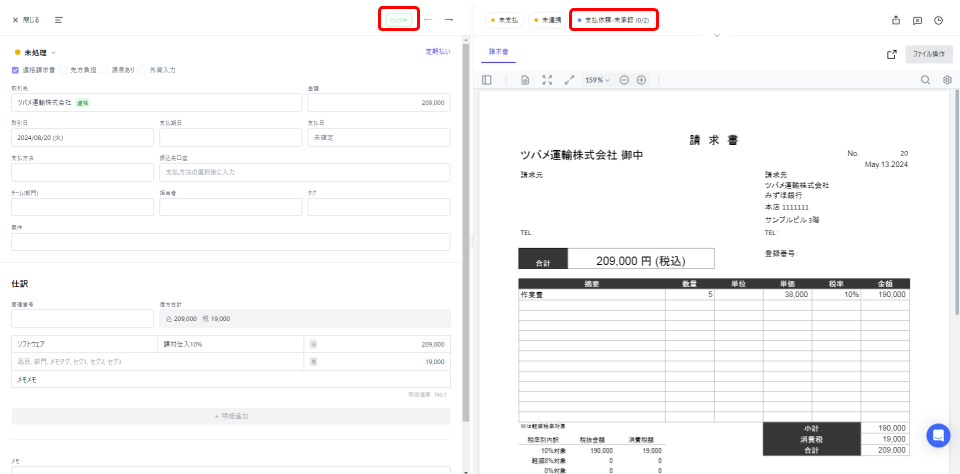The image size is (960, 474).
Task: Click the メモメモ memo row
Action: click(231, 379)
